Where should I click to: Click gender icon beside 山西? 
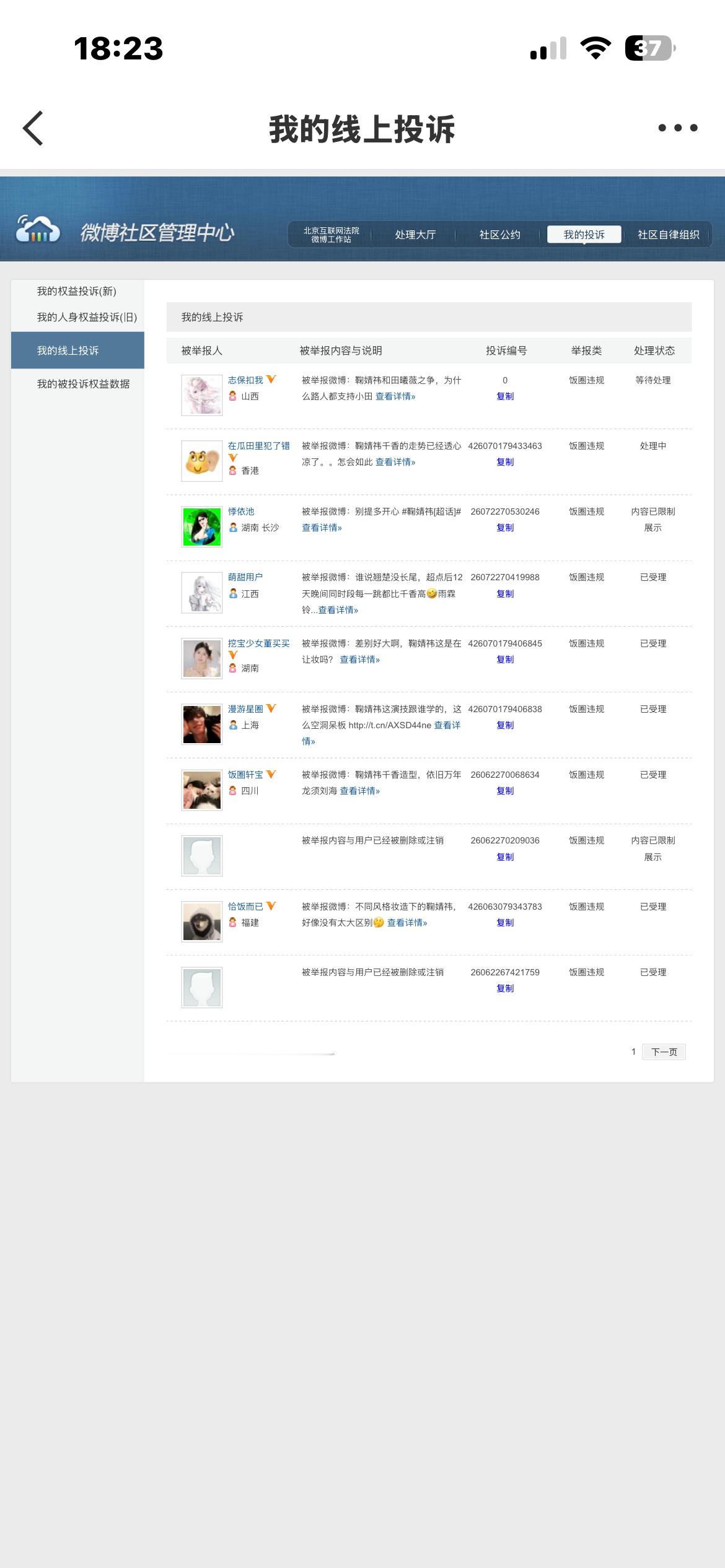pyautogui.click(x=233, y=396)
